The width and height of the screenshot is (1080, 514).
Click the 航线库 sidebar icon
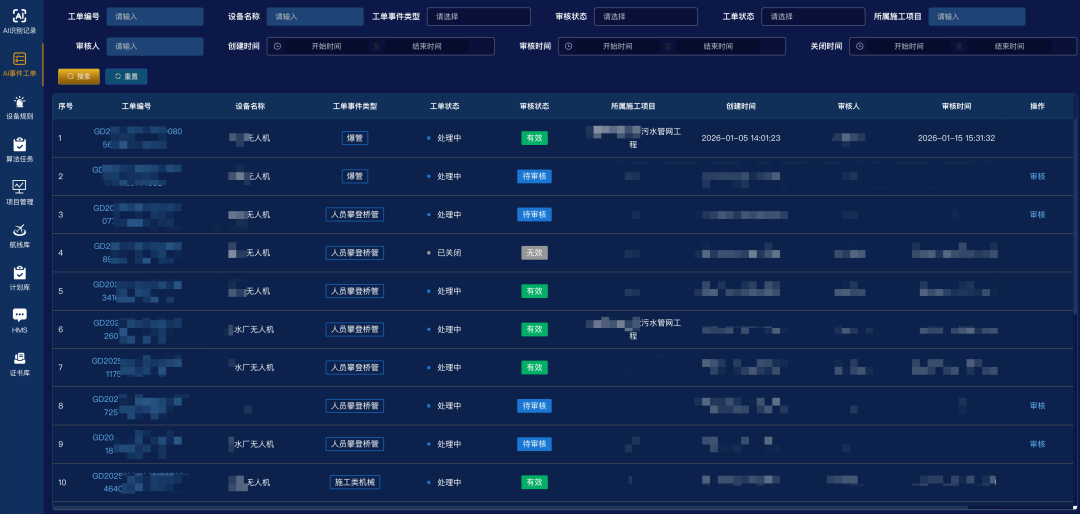tap(19, 230)
